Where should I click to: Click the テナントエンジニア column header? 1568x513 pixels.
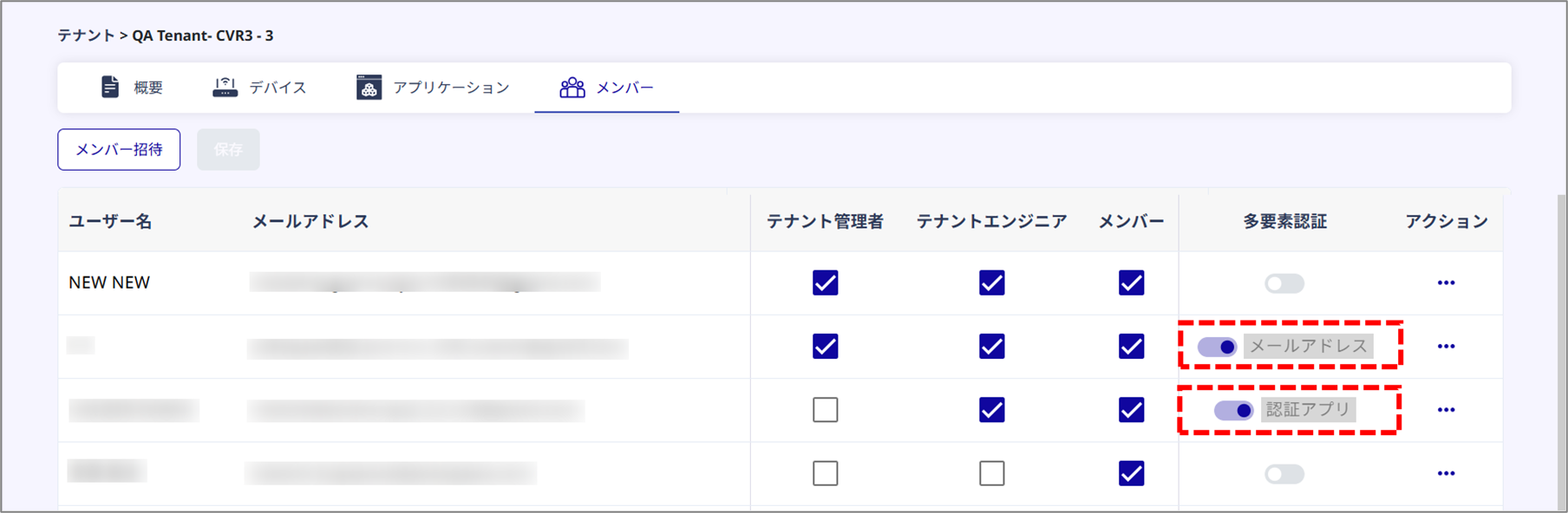(x=991, y=222)
